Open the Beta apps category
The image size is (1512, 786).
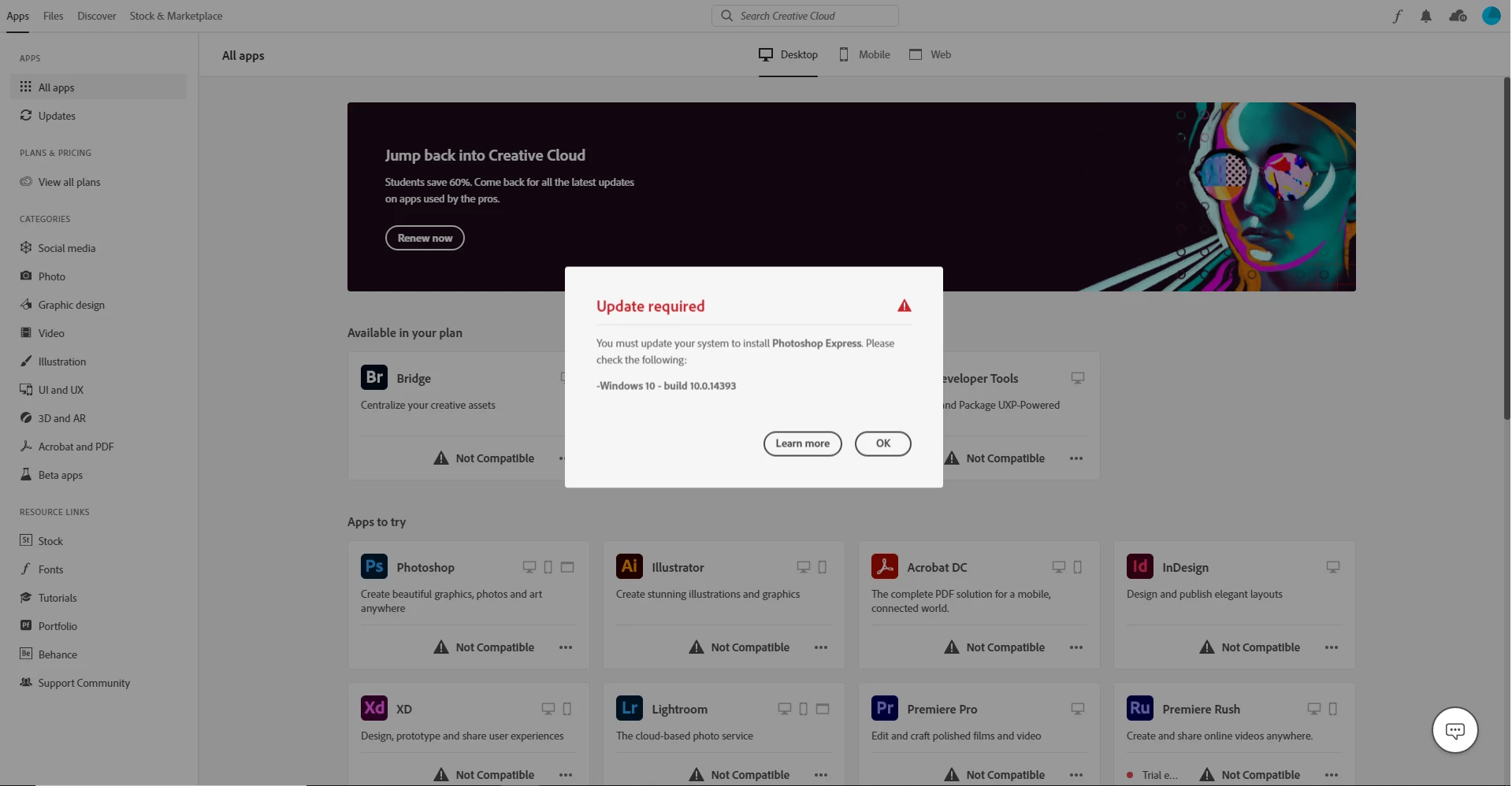(98, 475)
